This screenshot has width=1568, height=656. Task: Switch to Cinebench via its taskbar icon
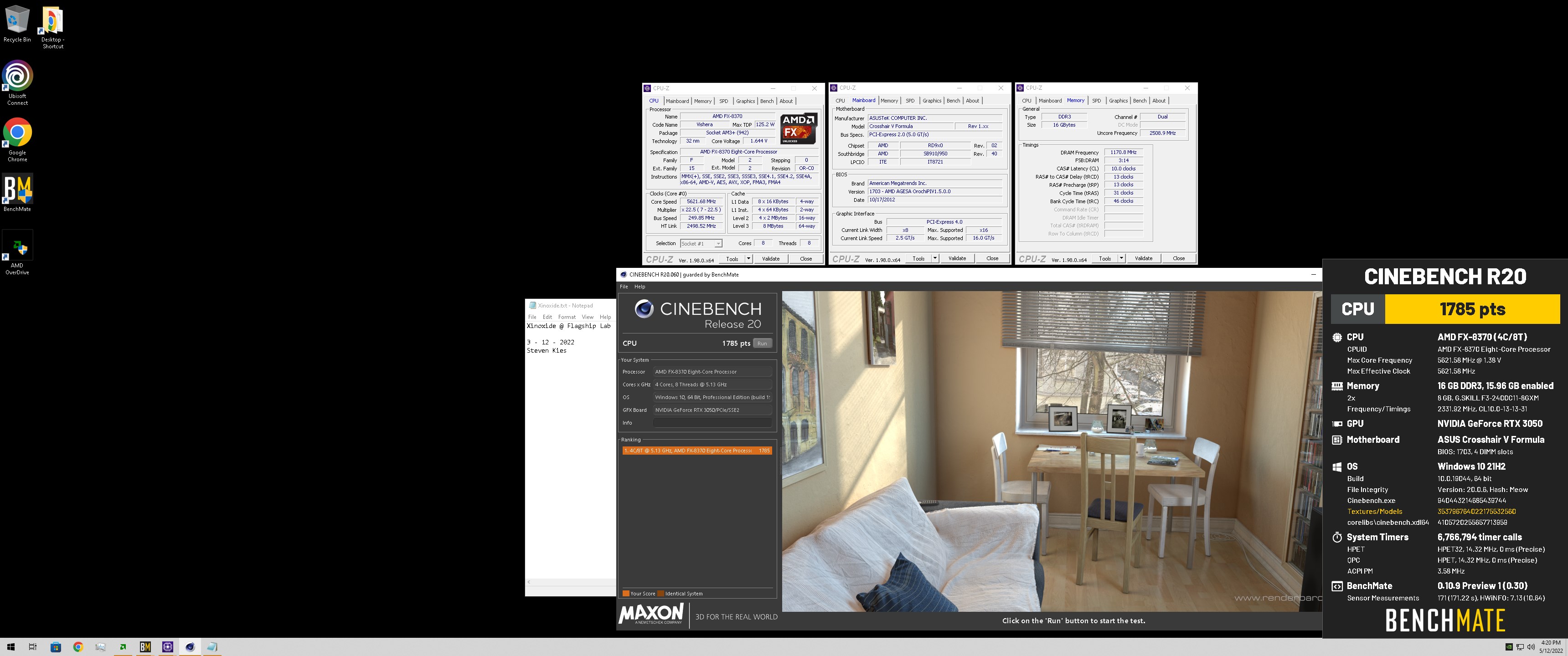190,647
